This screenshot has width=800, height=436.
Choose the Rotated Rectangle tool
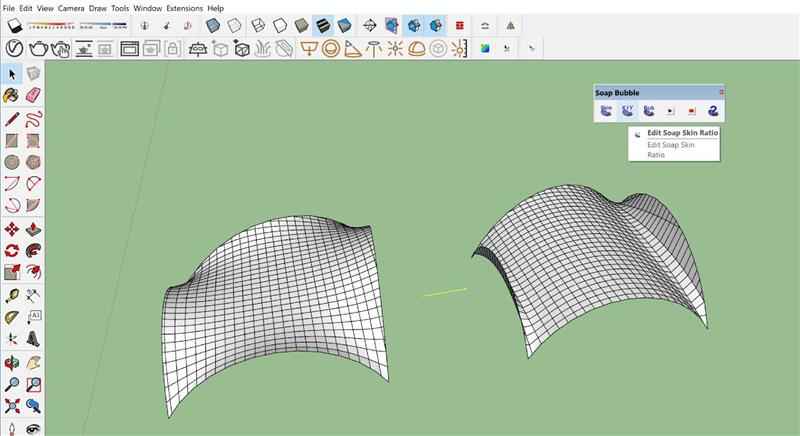click(x=33, y=141)
